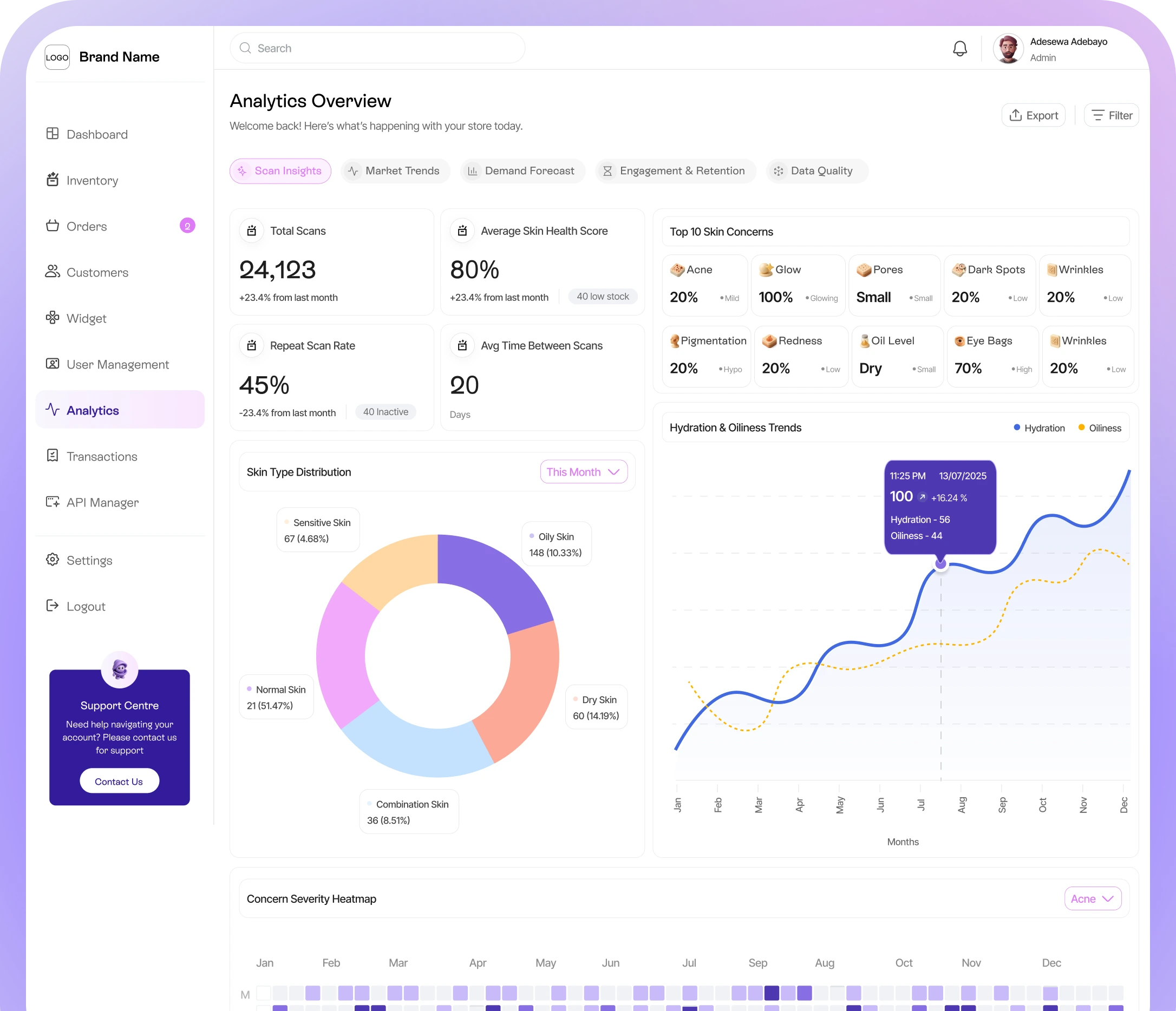Screen dimensions: 1176x1011
Task: Click the Logout icon
Action: (53, 606)
